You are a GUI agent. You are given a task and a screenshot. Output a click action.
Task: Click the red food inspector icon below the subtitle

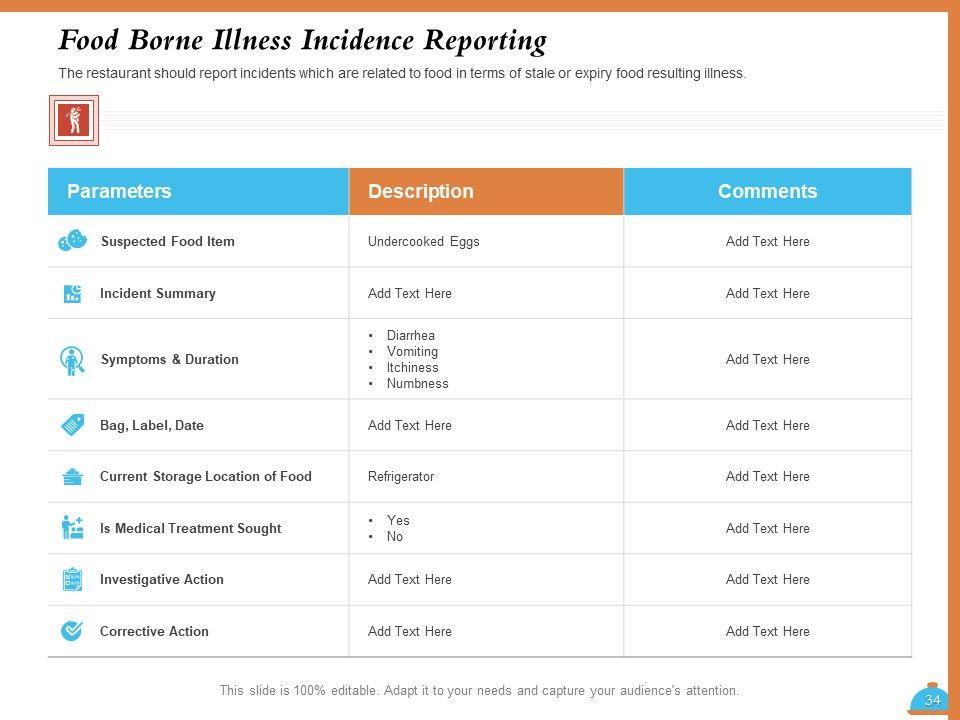coord(73,120)
